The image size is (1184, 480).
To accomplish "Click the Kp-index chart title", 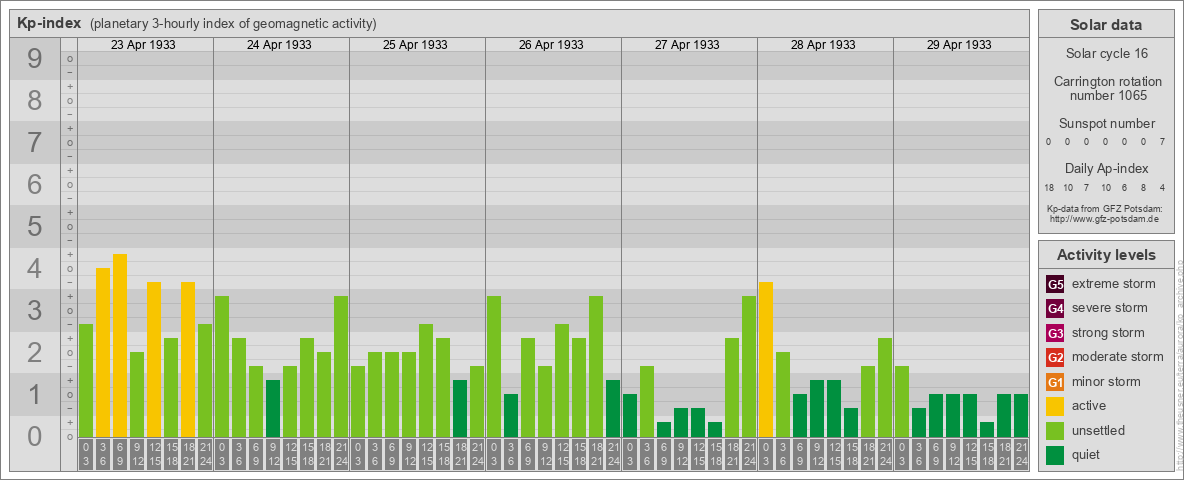I will 49,23.
